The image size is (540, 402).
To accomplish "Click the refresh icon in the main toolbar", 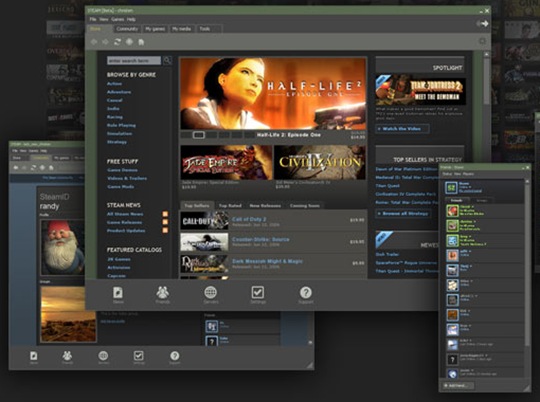I will click(x=117, y=42).
